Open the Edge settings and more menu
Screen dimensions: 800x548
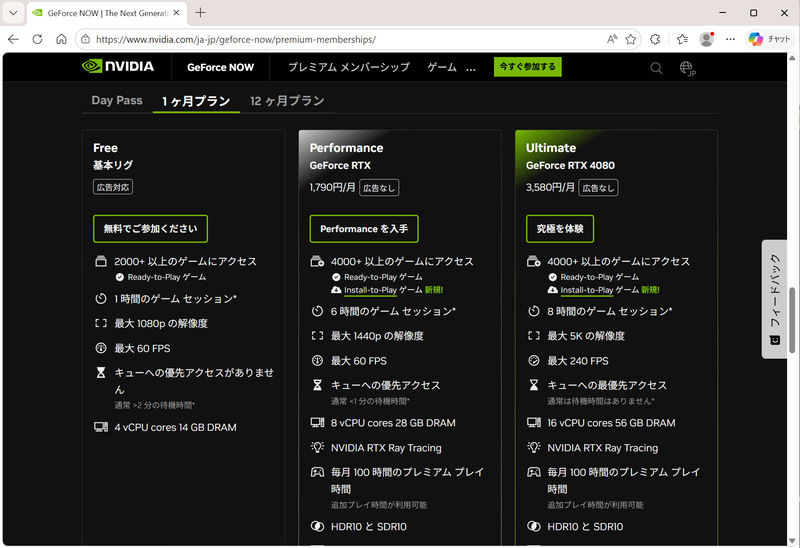pos(731,39)
